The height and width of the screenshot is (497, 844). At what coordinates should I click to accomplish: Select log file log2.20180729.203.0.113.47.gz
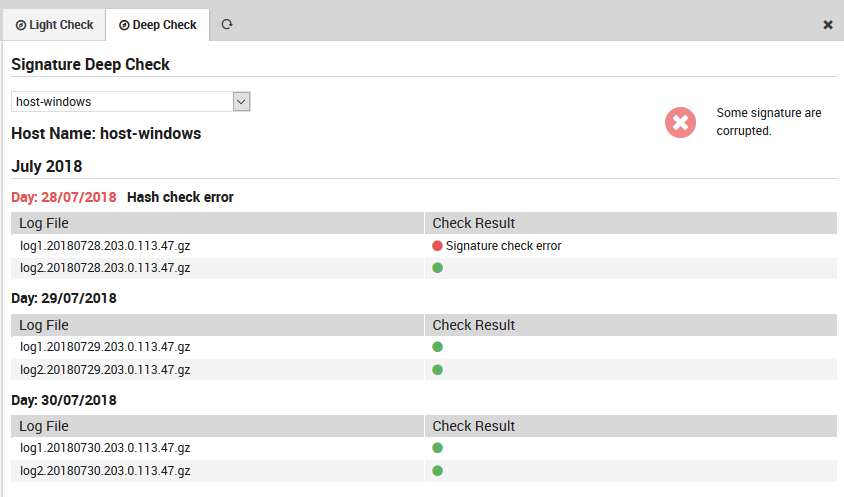pyautogui.click(x=105, y=369)
